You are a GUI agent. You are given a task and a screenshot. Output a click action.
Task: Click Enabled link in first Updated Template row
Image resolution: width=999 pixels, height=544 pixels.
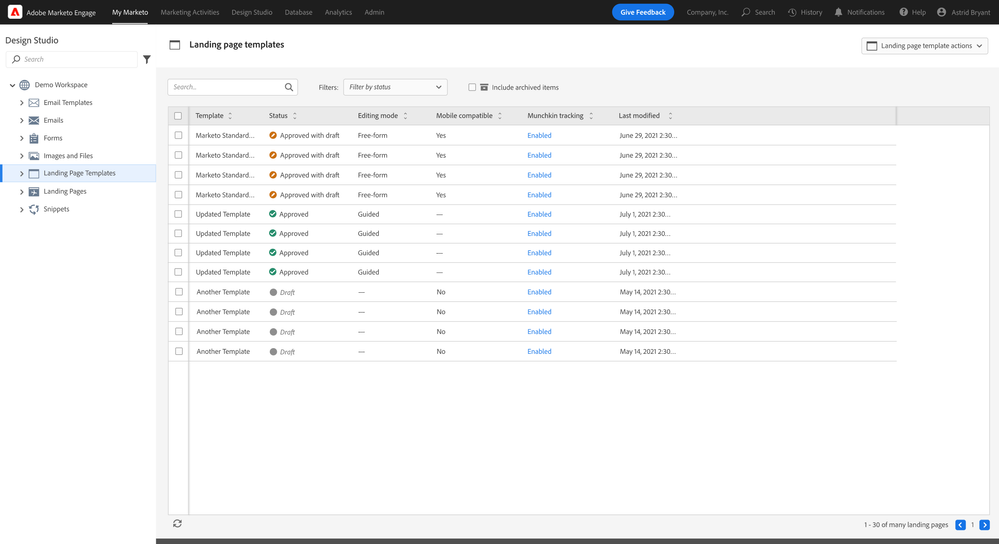[x=539, y=214]
